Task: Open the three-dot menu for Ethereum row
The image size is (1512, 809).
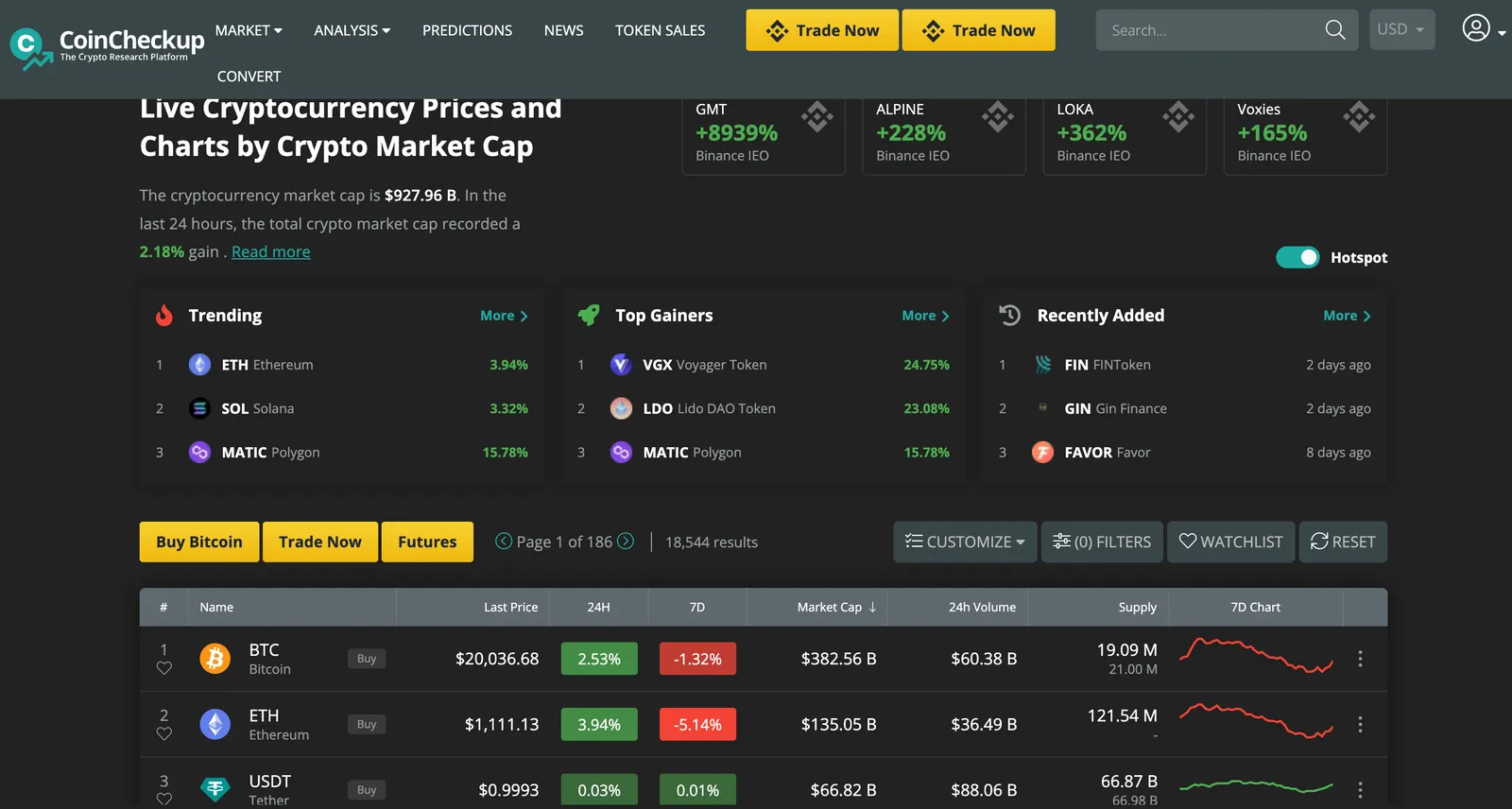Action: (x=1360, y=724)
